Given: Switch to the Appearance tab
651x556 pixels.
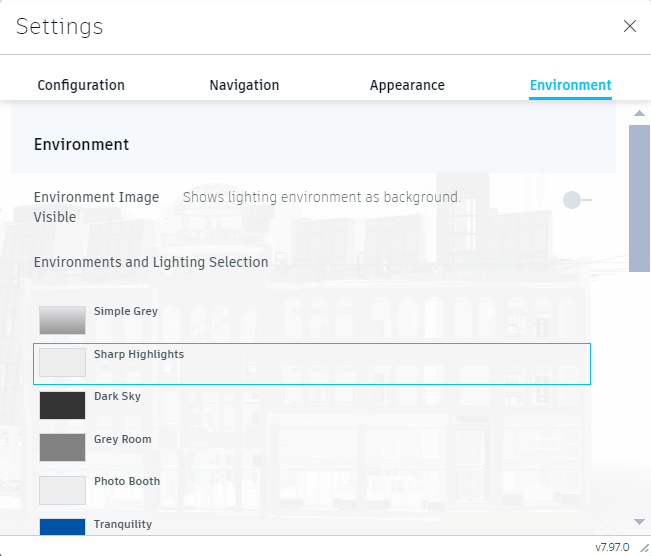Looking at the screenshot, I should pyautogui.click(x=407, y=85).
